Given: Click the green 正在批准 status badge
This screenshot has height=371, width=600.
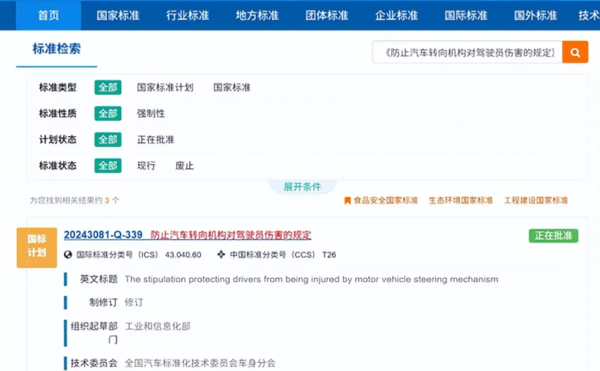Looking at the screenshot, I should (x=553, y=236).
